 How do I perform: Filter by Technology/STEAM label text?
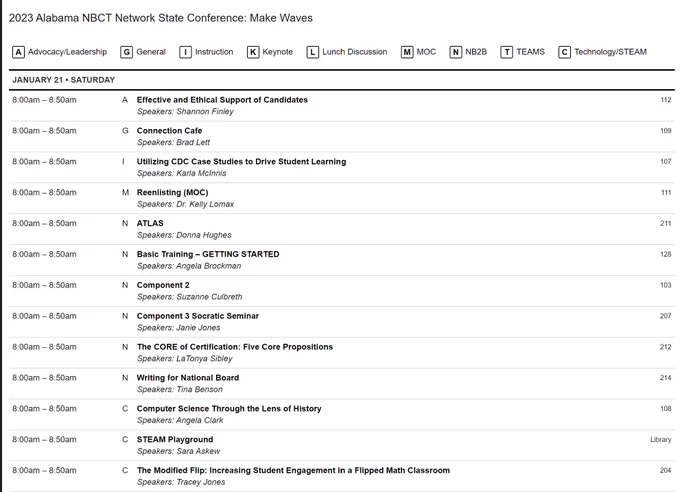tap(611, 52)
